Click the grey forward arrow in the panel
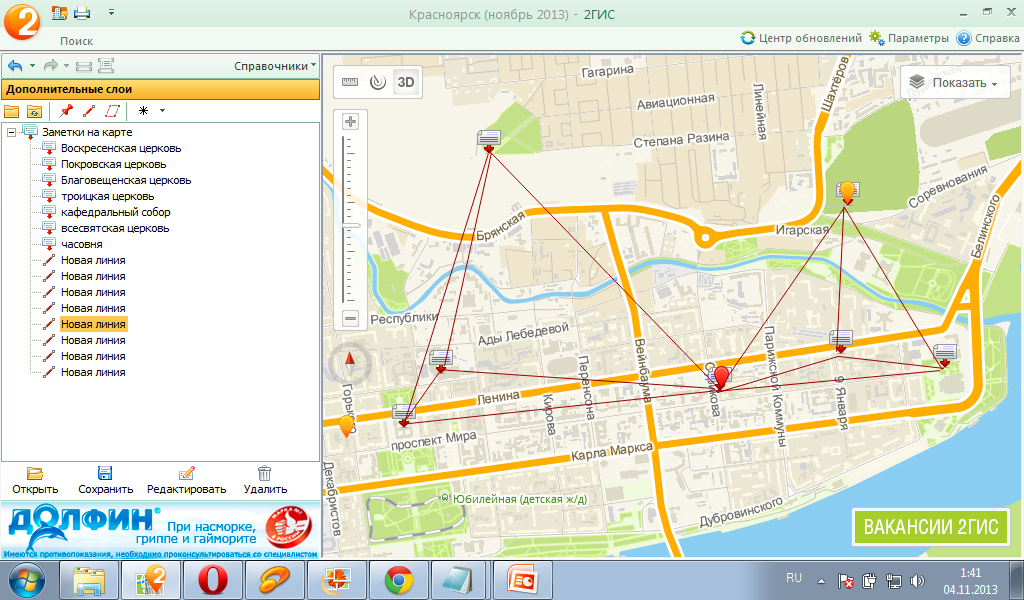 tap(50, 65)
